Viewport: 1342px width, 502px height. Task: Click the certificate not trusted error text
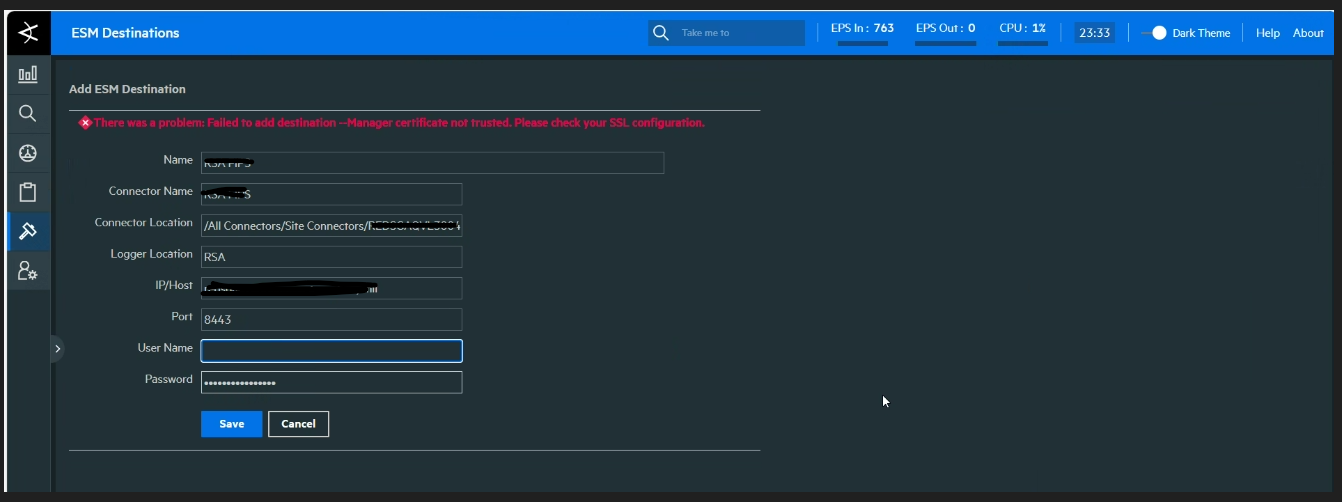click(399, 123)
